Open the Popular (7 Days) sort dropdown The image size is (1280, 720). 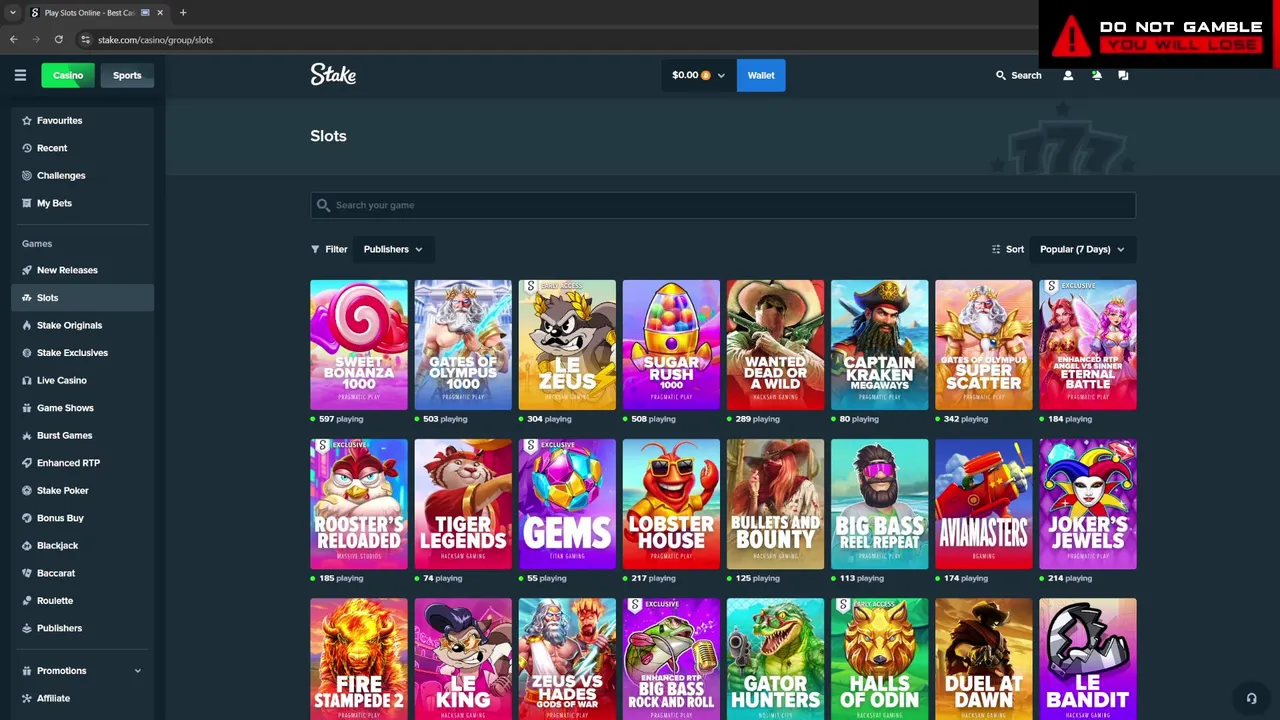click(1082, 249)
